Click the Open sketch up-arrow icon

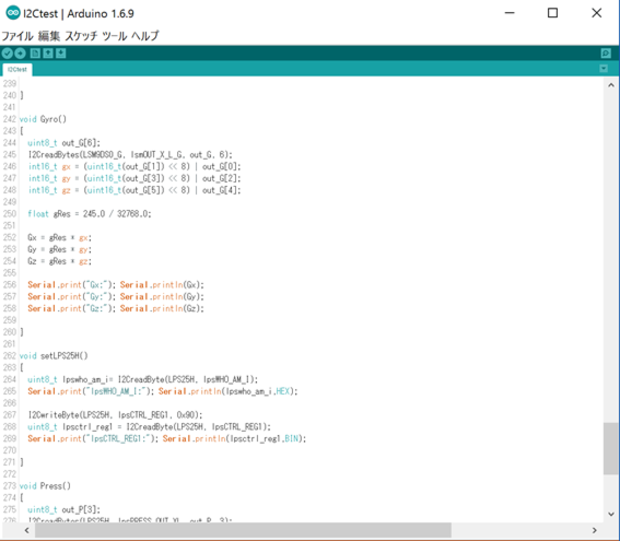click(x=48, y=52)
